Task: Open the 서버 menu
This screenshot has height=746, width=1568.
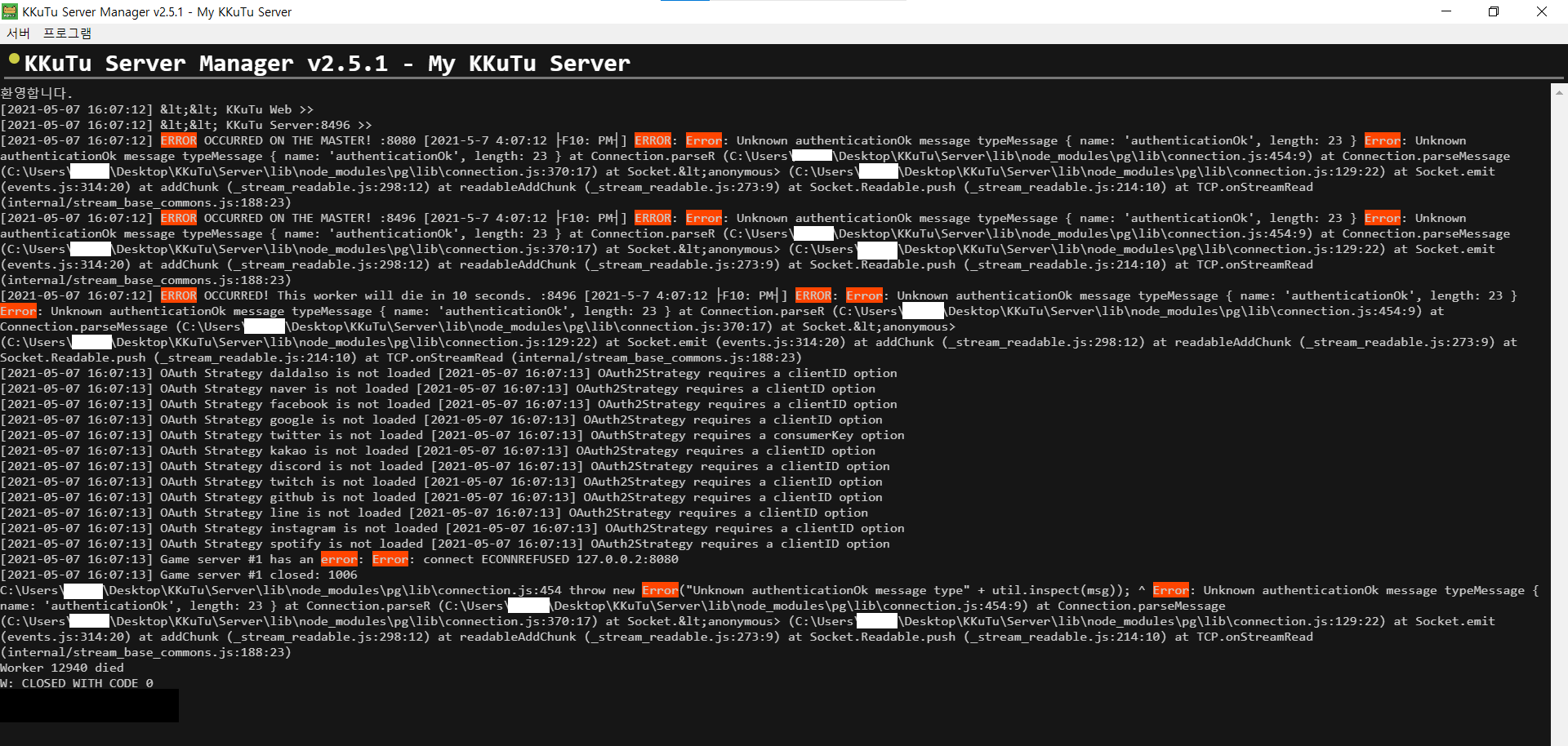Action: (19, 33)
